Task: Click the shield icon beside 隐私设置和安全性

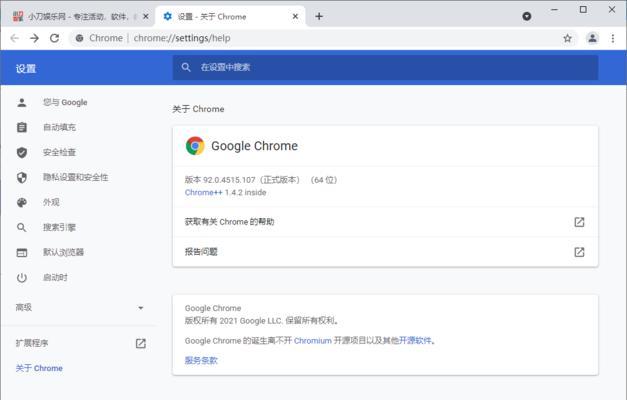Action: coord(22,178)
